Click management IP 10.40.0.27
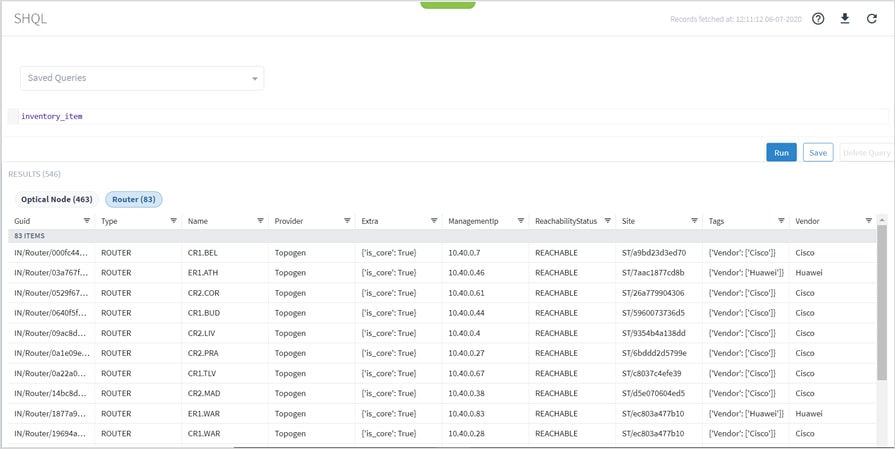 pos(466,353)
